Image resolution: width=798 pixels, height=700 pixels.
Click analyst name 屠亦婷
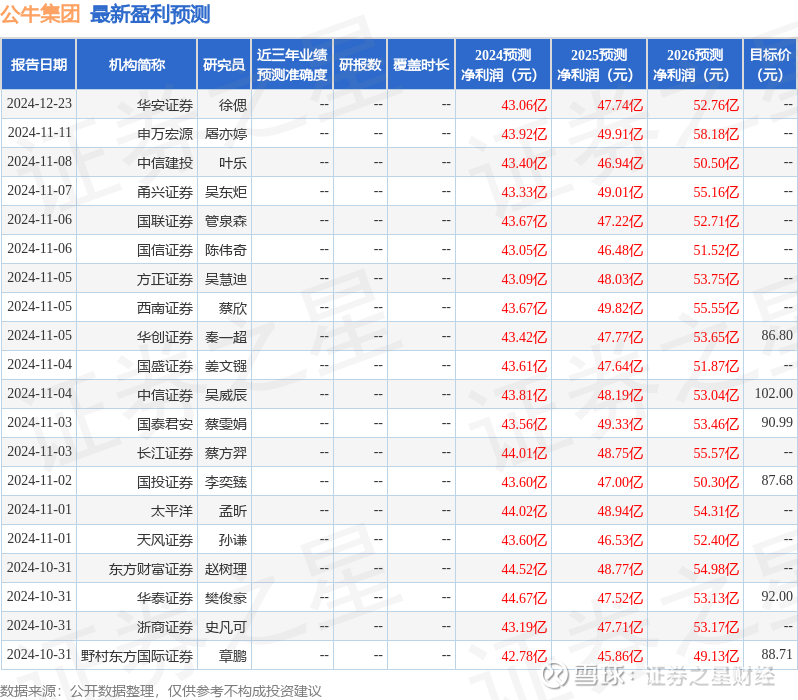click(225, 134)
